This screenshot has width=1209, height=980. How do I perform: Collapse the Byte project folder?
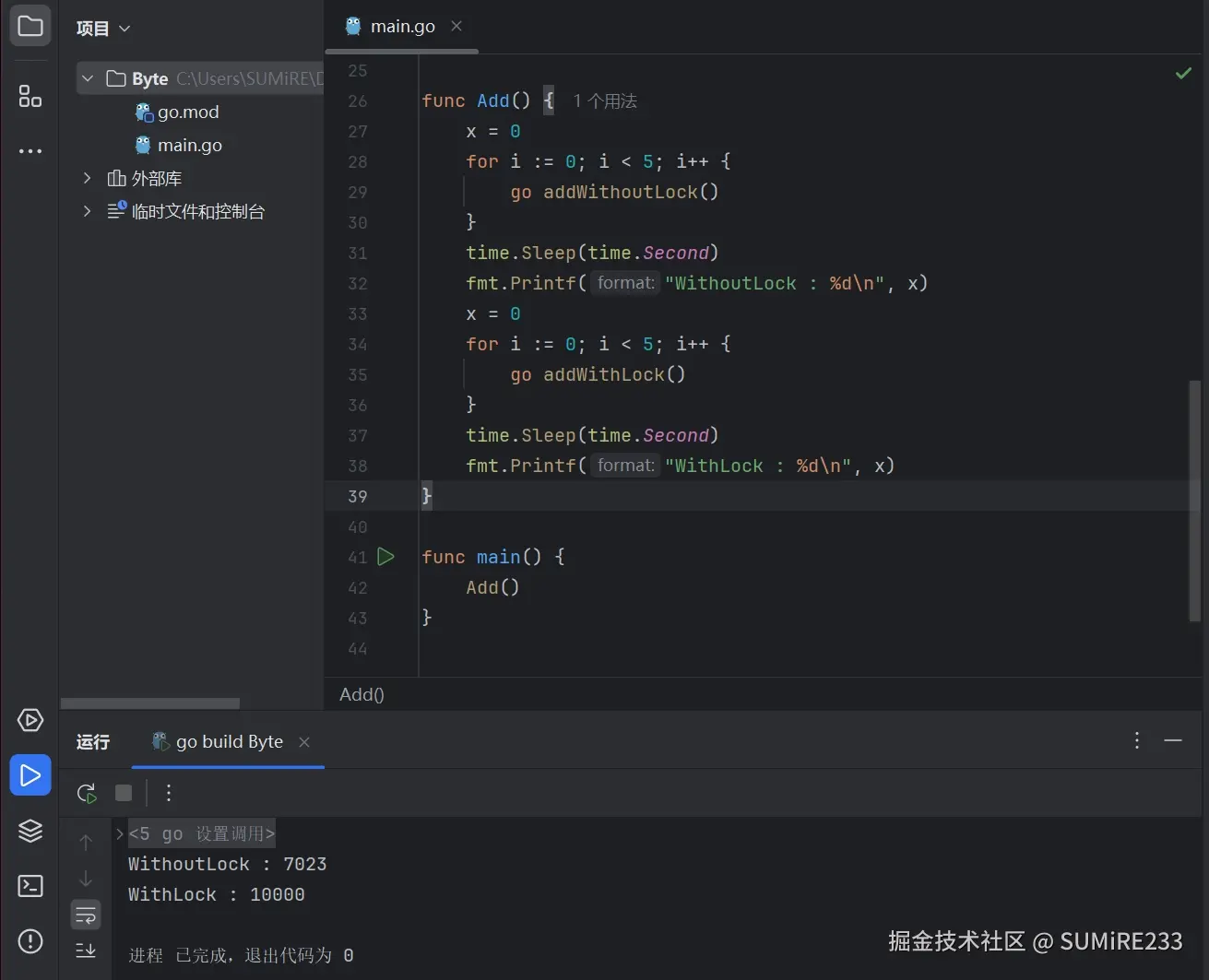click(x=88, y=78)
